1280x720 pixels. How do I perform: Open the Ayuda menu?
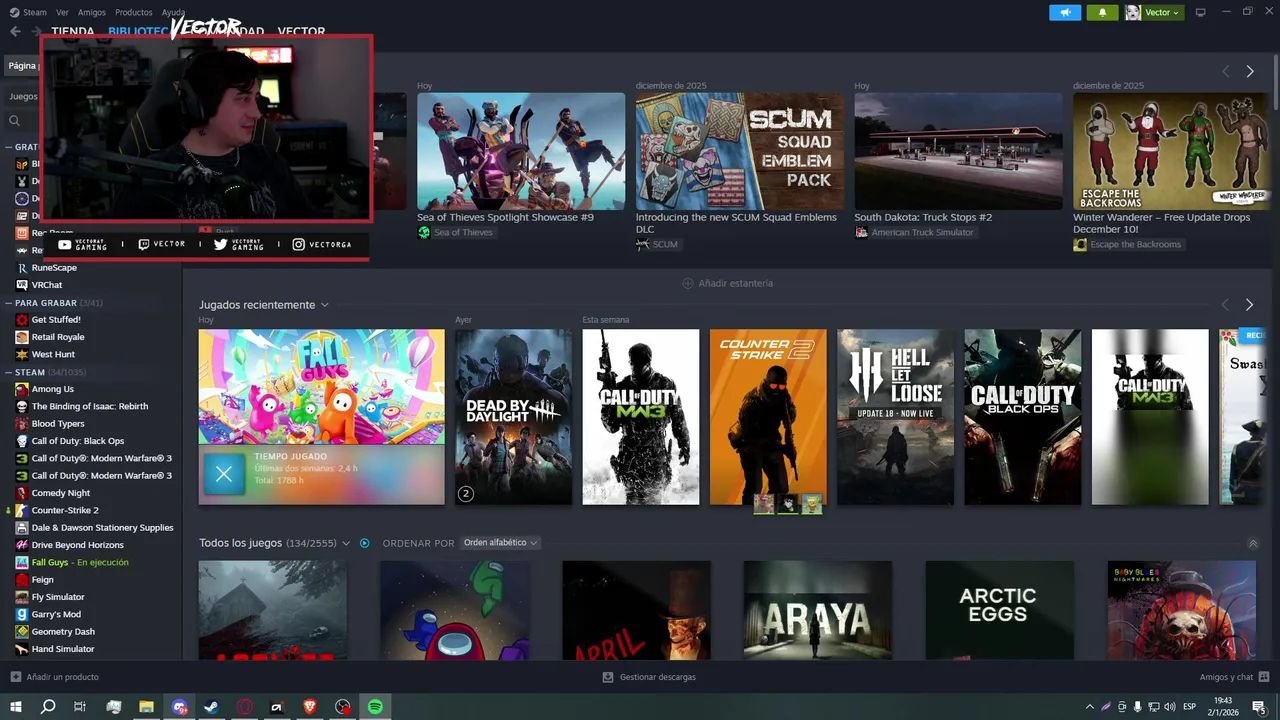click(x=173, y=12)
